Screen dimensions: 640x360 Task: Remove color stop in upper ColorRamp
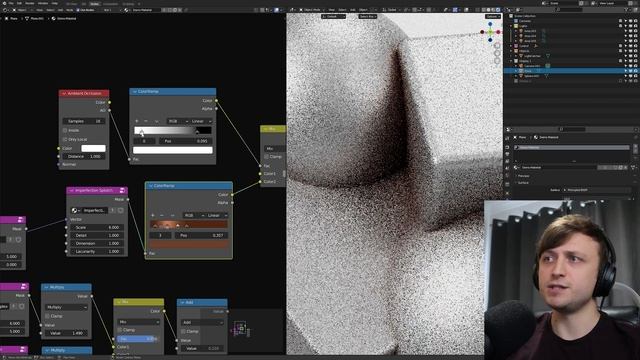(146, 121)
